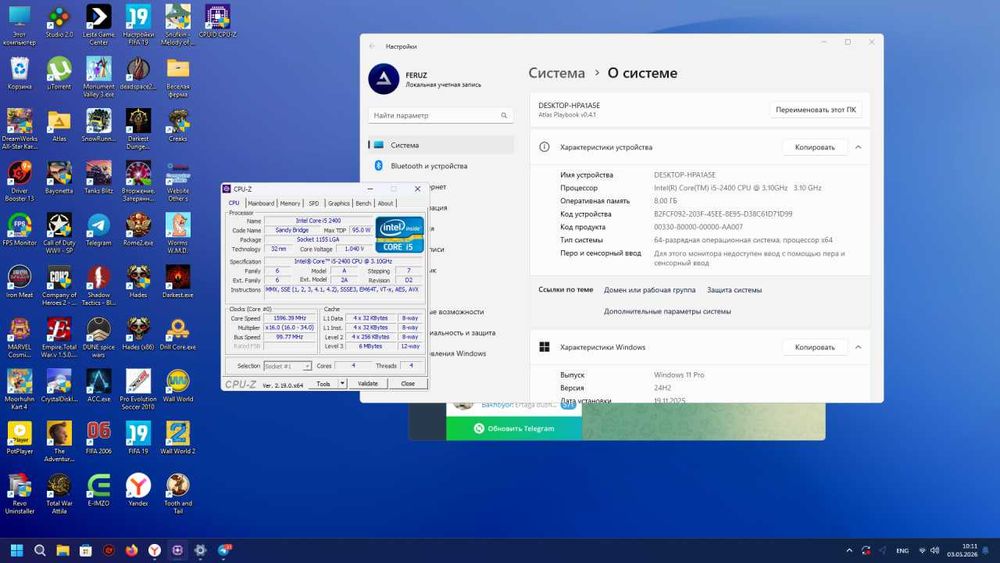
Task: Select the Hades (x86) shortcut
Action: 138,334
